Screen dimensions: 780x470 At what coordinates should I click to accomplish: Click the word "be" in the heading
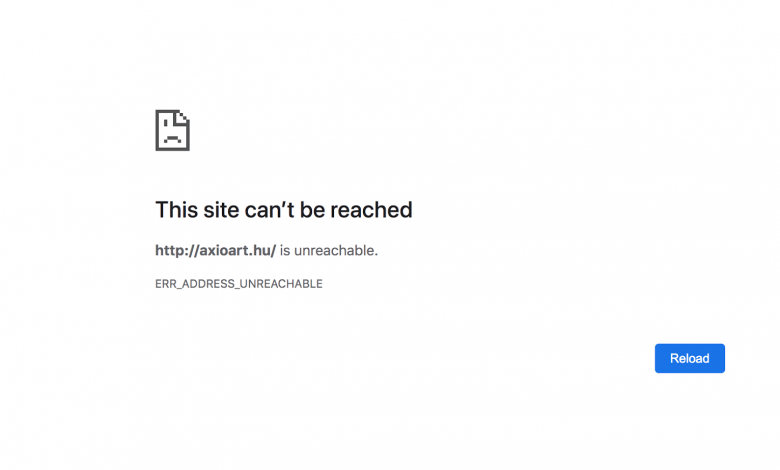coord(312,209)
